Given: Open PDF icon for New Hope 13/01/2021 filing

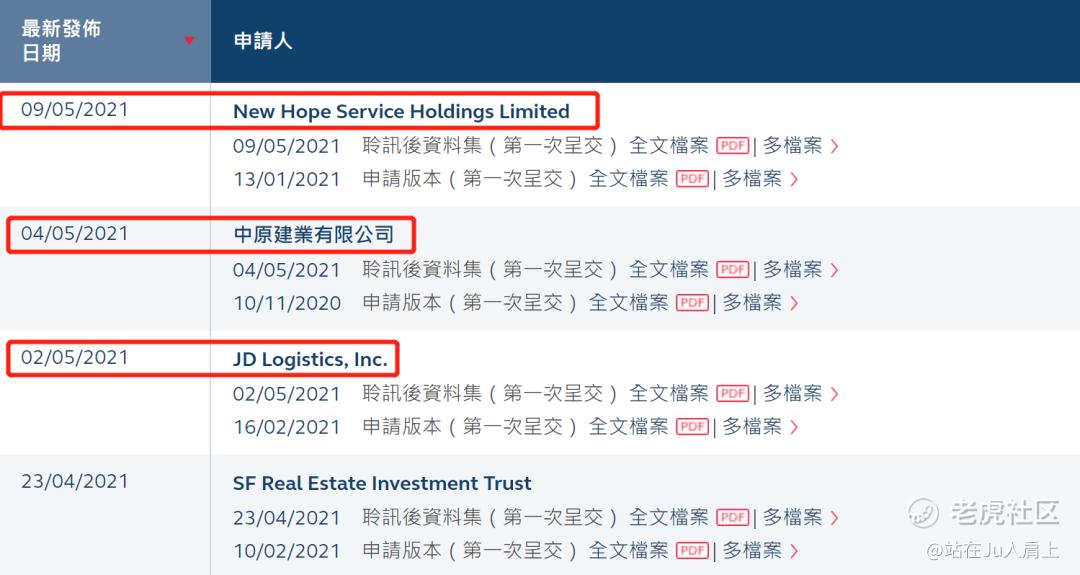Looking at the screenshot, I should click(692, 179).
